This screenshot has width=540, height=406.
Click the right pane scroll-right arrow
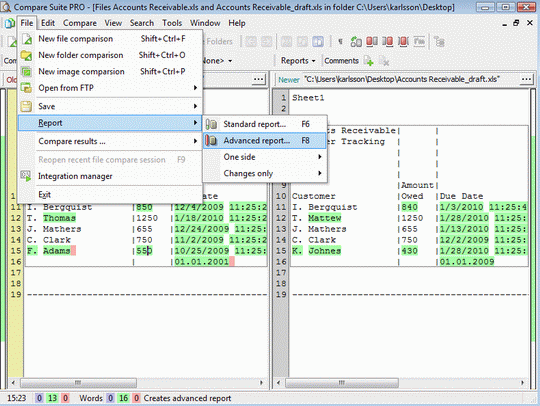[522, 383]
